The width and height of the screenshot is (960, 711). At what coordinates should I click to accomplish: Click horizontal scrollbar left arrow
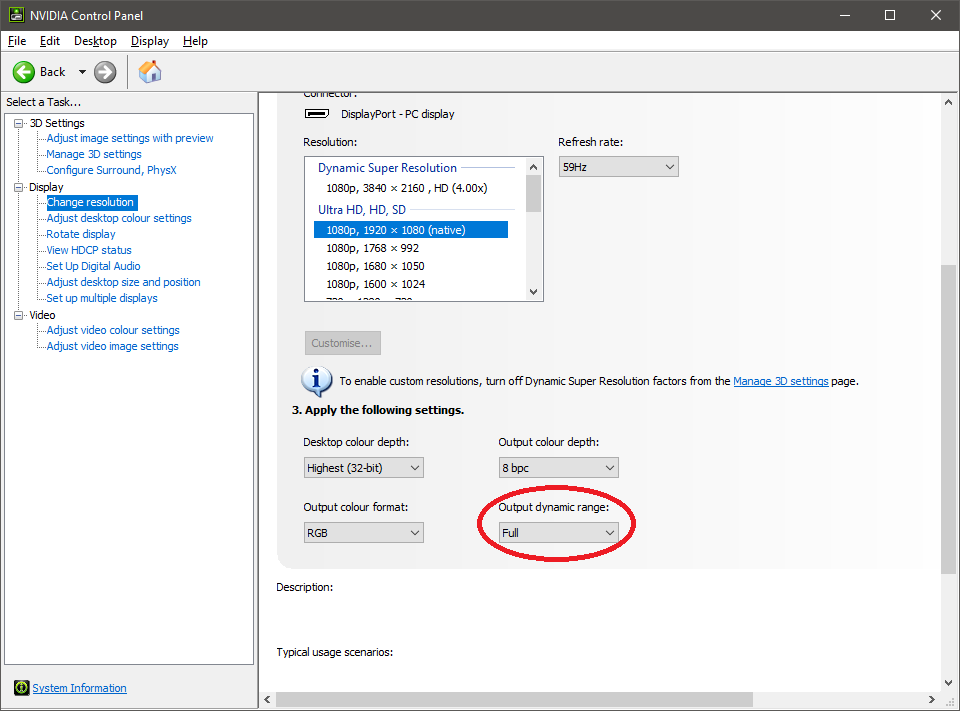(x=267, y=699)
